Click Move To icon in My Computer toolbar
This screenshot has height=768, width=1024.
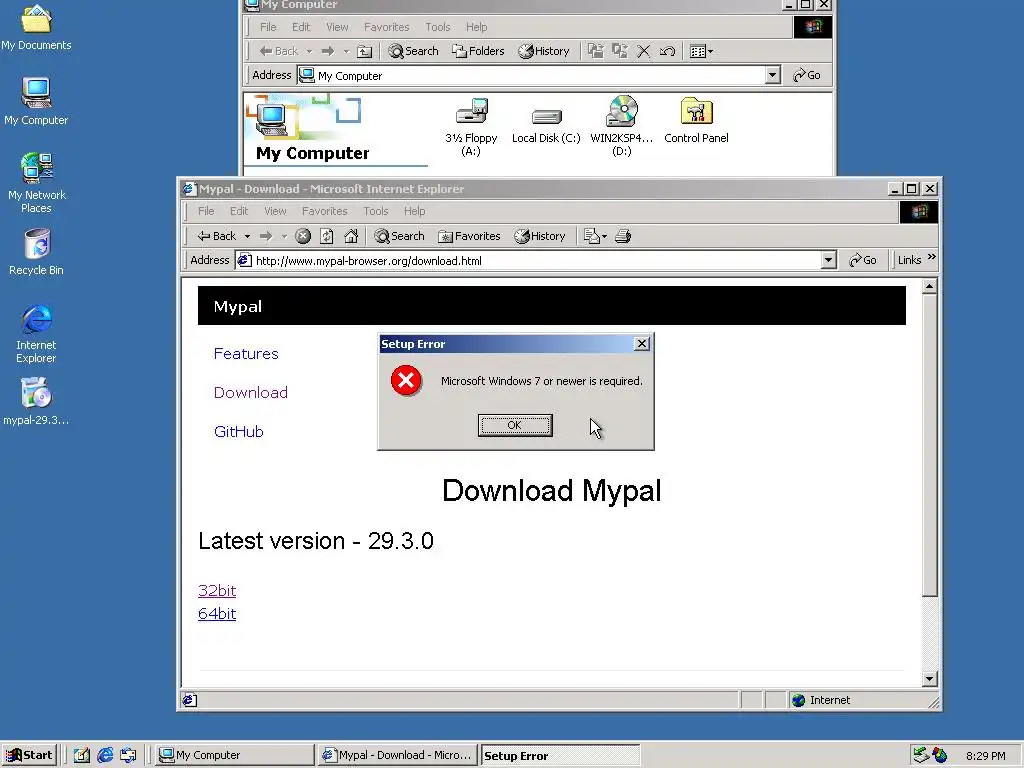click(x=596, y=51)
